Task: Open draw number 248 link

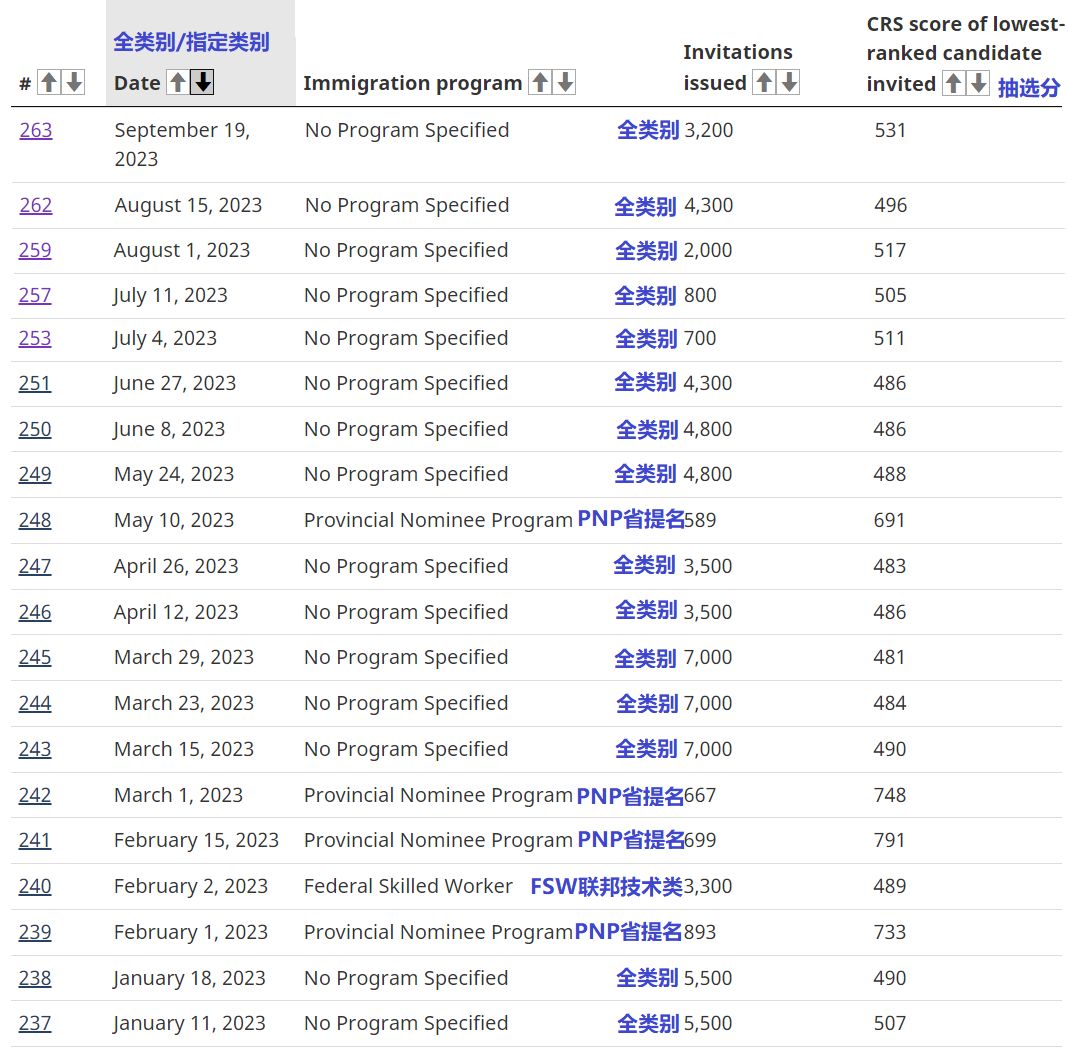Action: pos(35,520)
